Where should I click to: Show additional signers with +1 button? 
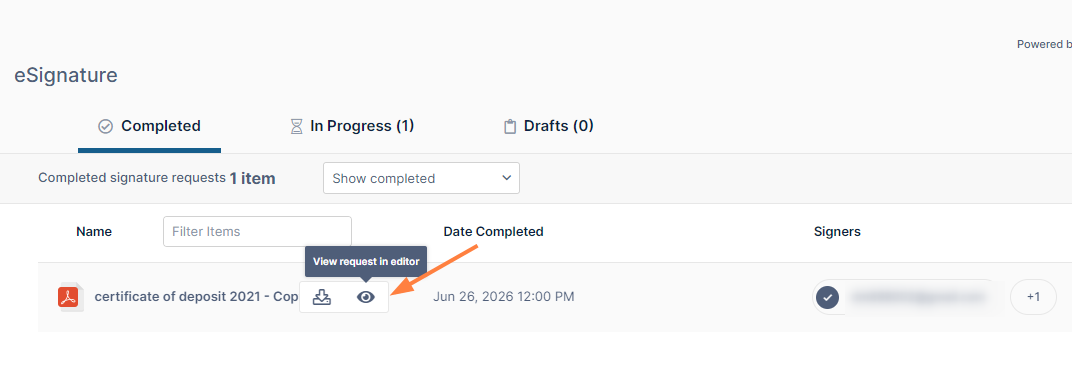[1033, 297]
